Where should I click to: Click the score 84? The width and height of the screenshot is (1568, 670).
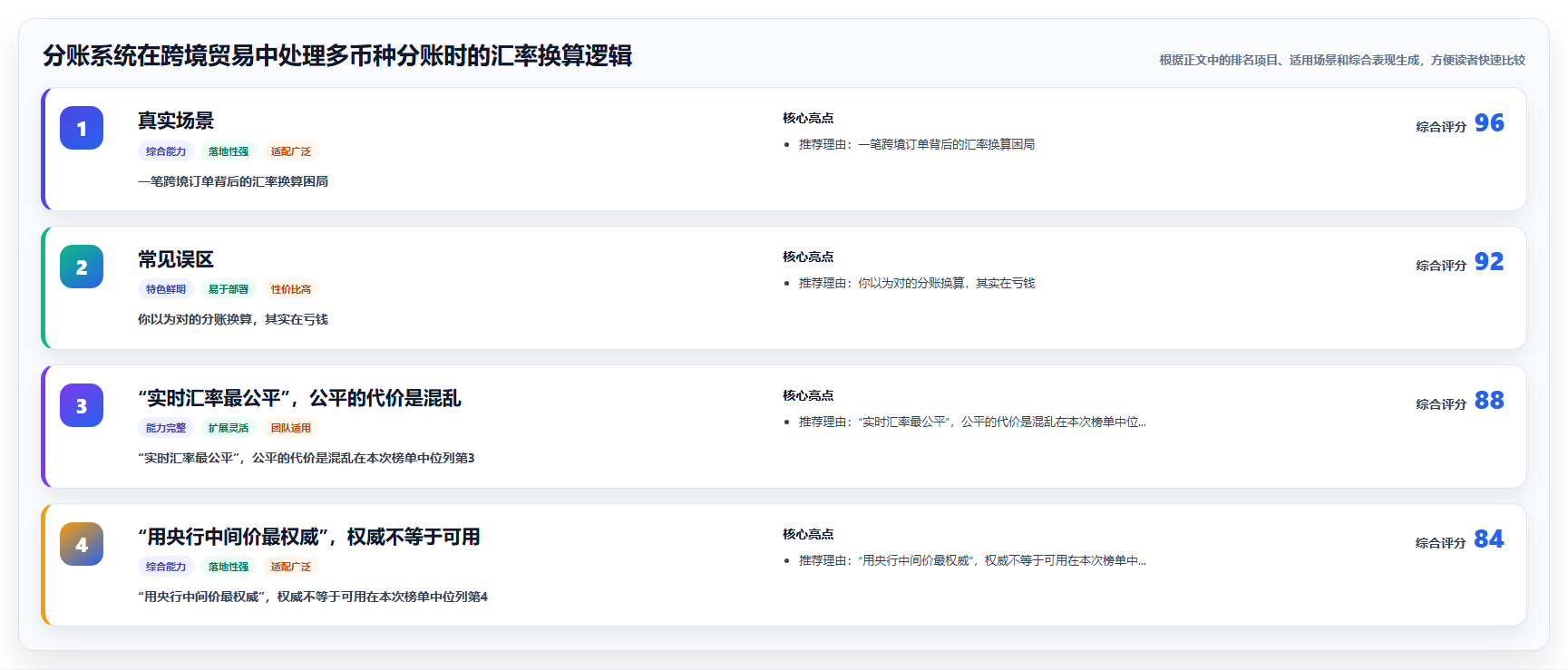[x=1489, y=539]
